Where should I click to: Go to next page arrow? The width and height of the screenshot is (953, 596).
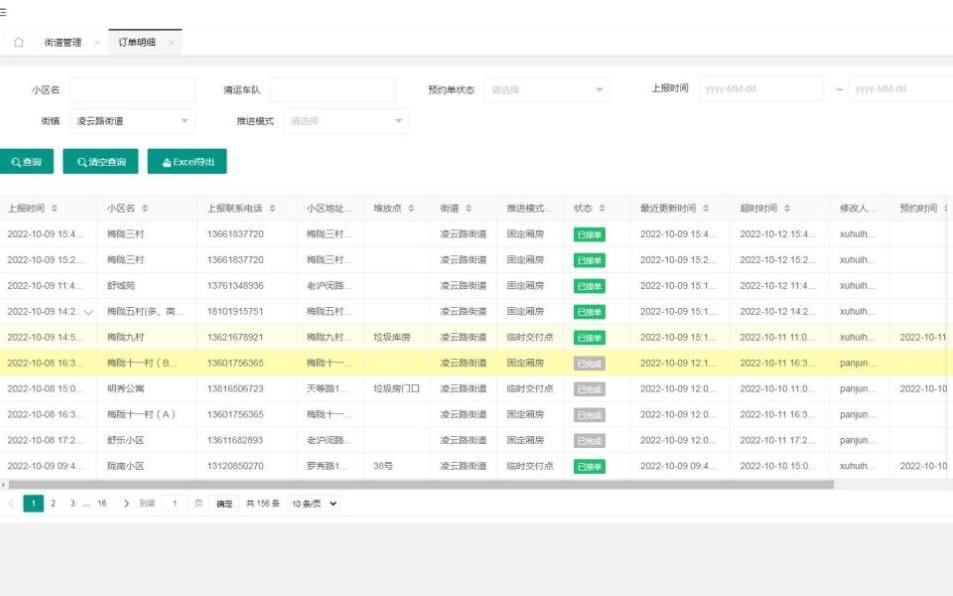point(126,504)
